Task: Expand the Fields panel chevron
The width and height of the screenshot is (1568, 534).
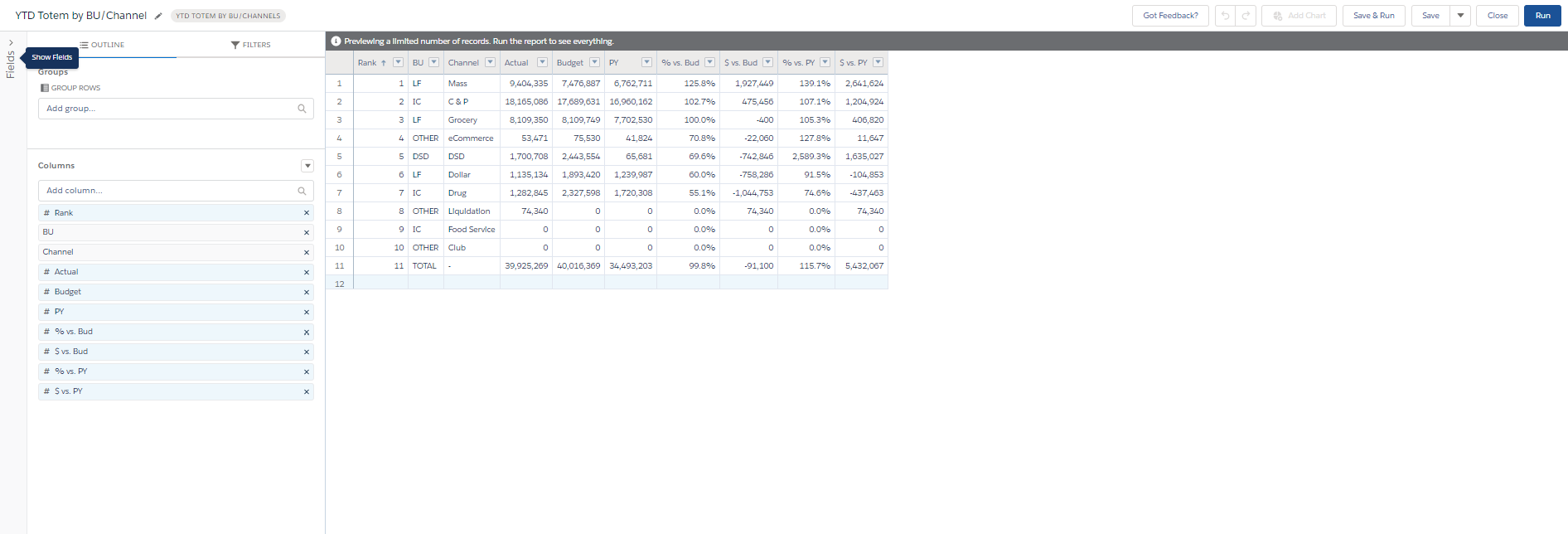Action: 11,42
